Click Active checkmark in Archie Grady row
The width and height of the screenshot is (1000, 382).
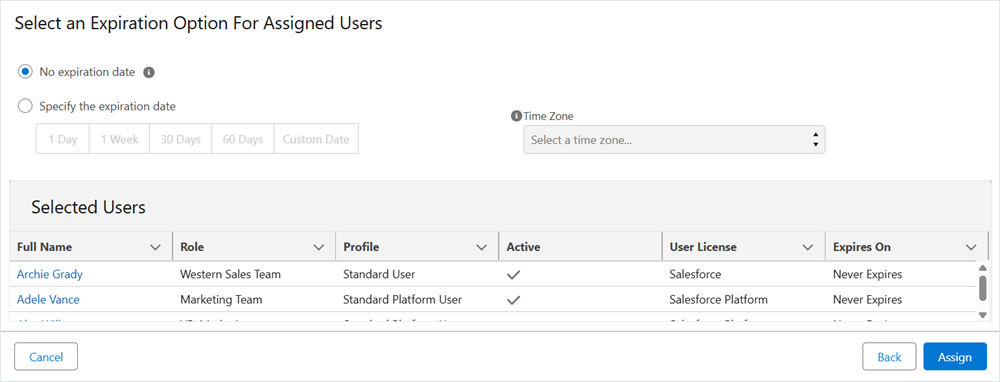pyautogui.click(x=513, y=275)
